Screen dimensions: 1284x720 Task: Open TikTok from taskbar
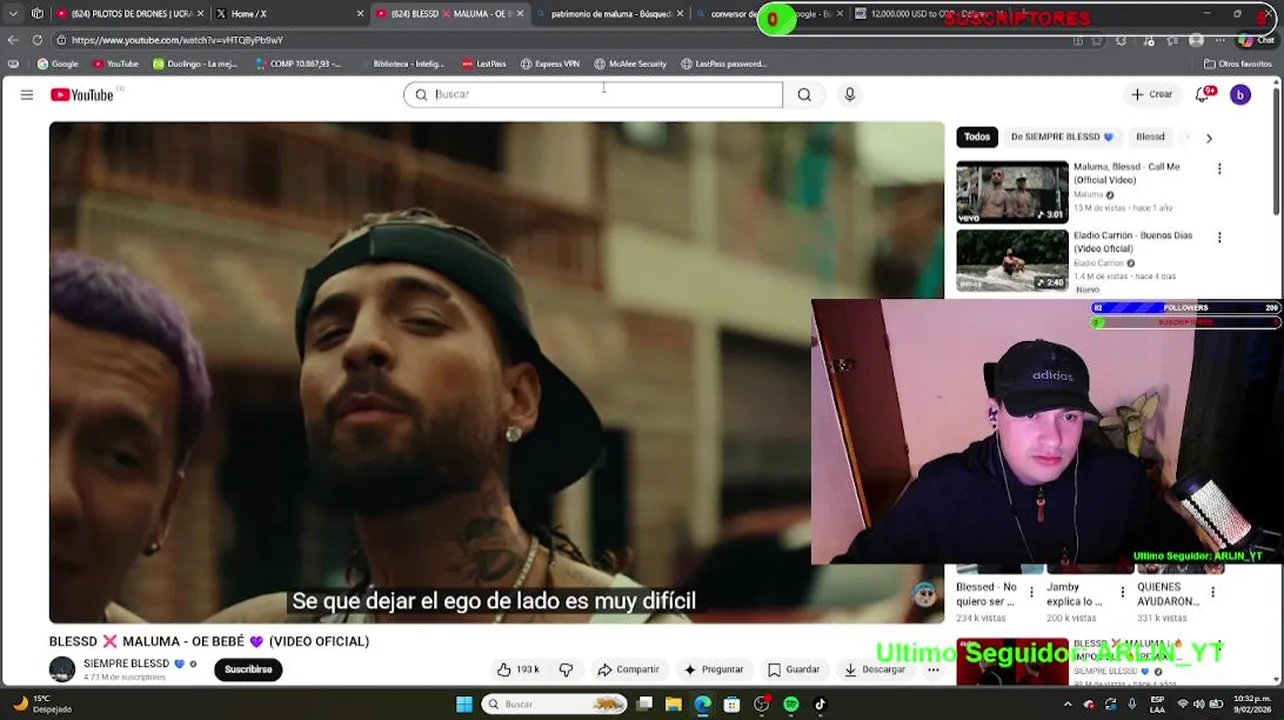[820, 704]
